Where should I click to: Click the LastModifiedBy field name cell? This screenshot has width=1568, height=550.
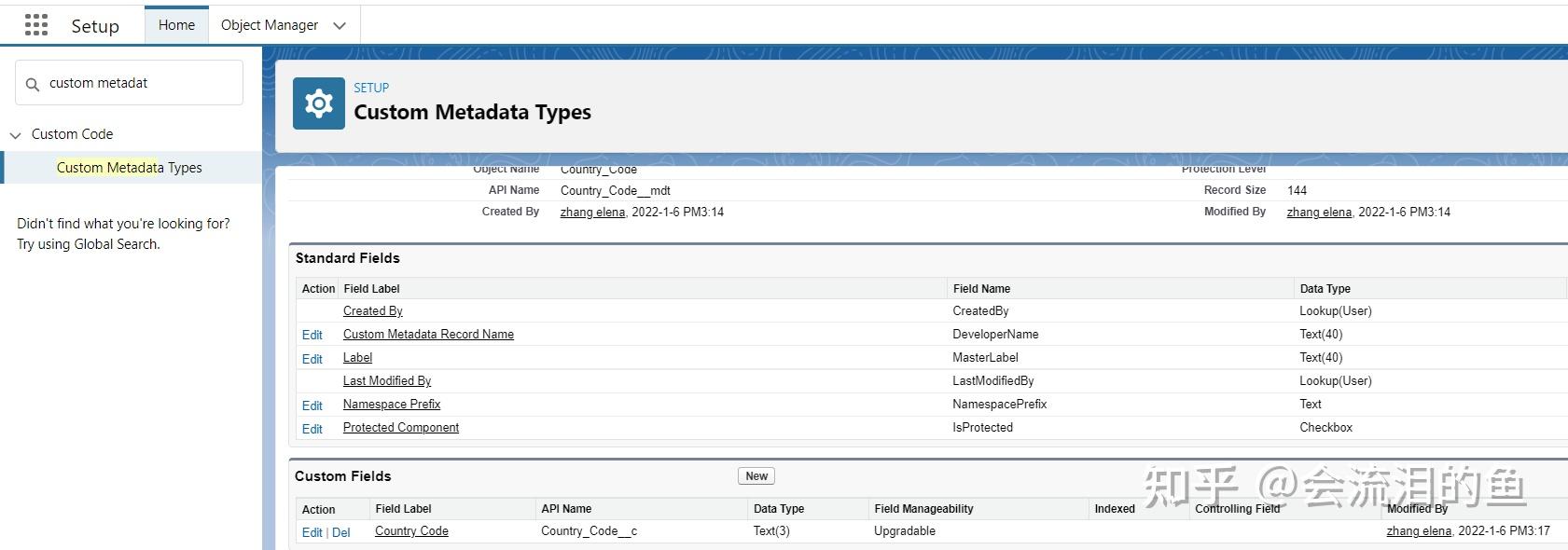pos(993,381)
